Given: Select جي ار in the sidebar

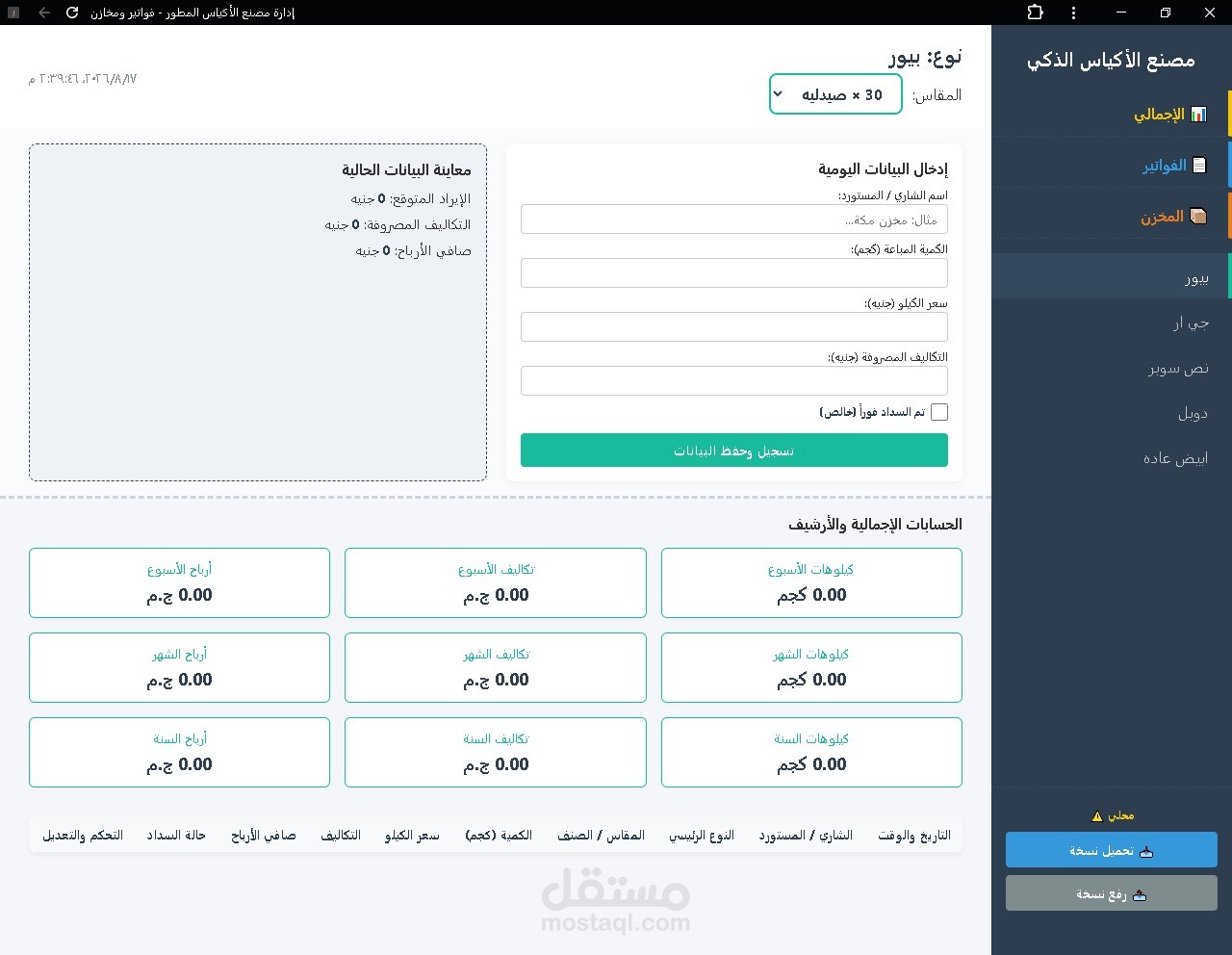Looking at the screenshot, I should pos(1111,323).
